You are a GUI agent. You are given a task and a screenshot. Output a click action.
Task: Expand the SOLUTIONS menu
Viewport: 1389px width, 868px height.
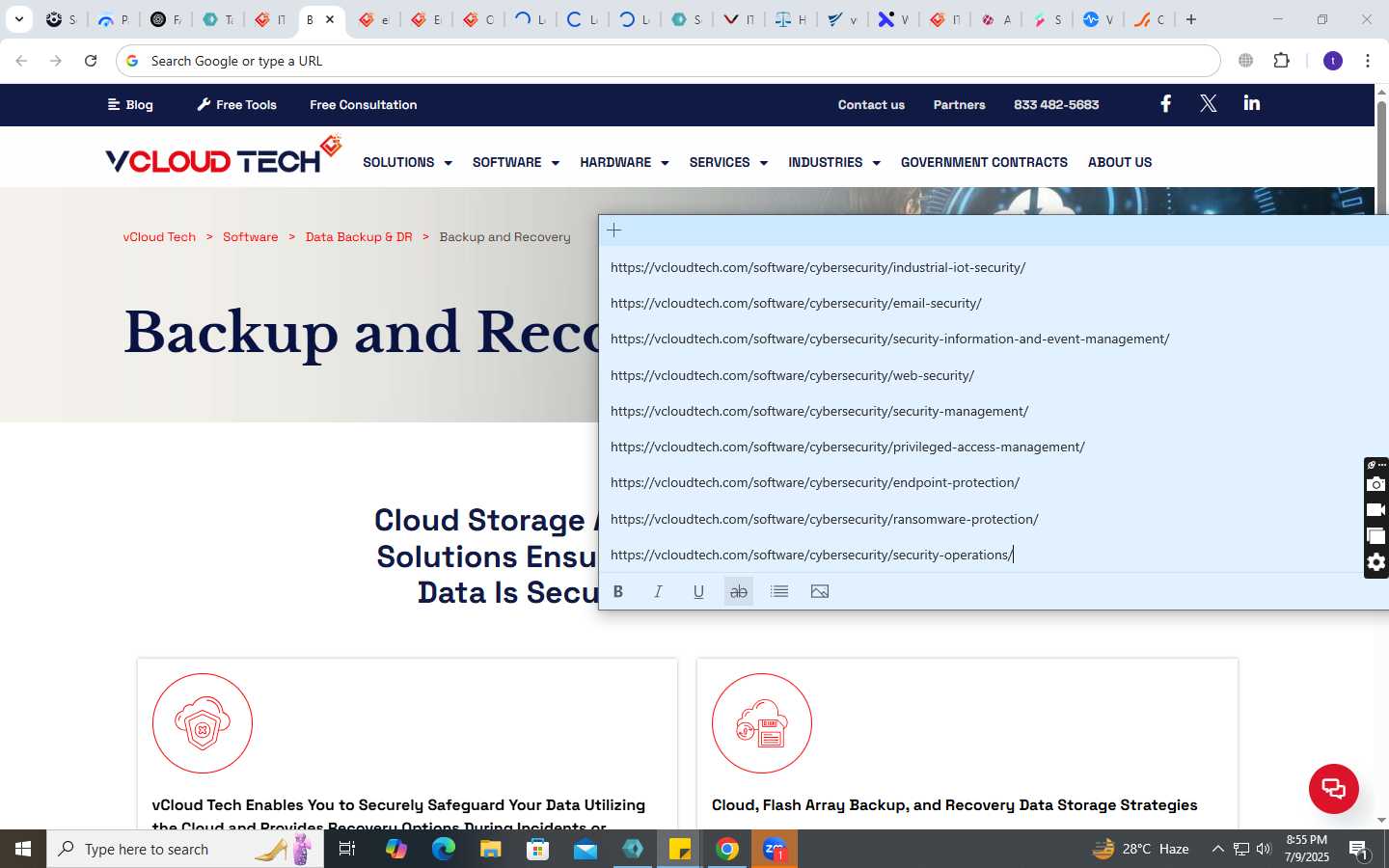tap(407, 162)
